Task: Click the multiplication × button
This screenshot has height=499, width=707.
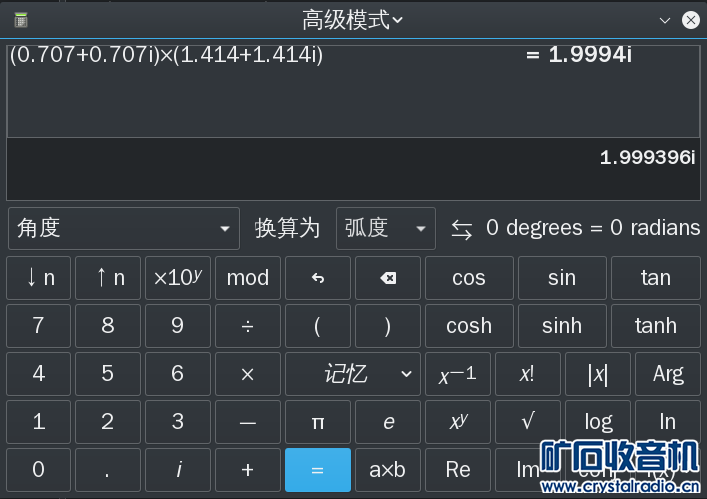Action: [248, 374]
